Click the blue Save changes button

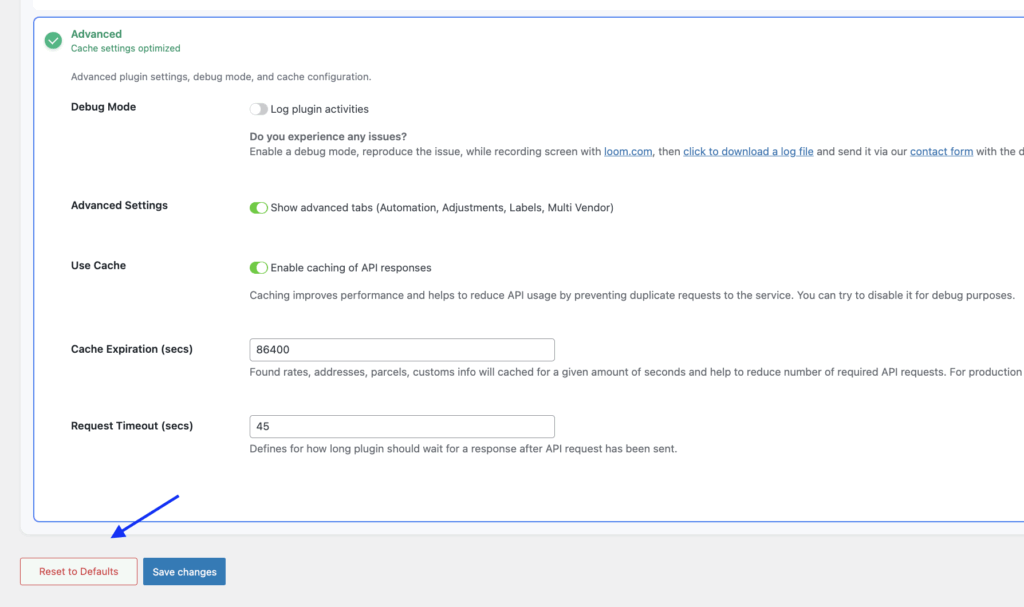coord(184,572)
